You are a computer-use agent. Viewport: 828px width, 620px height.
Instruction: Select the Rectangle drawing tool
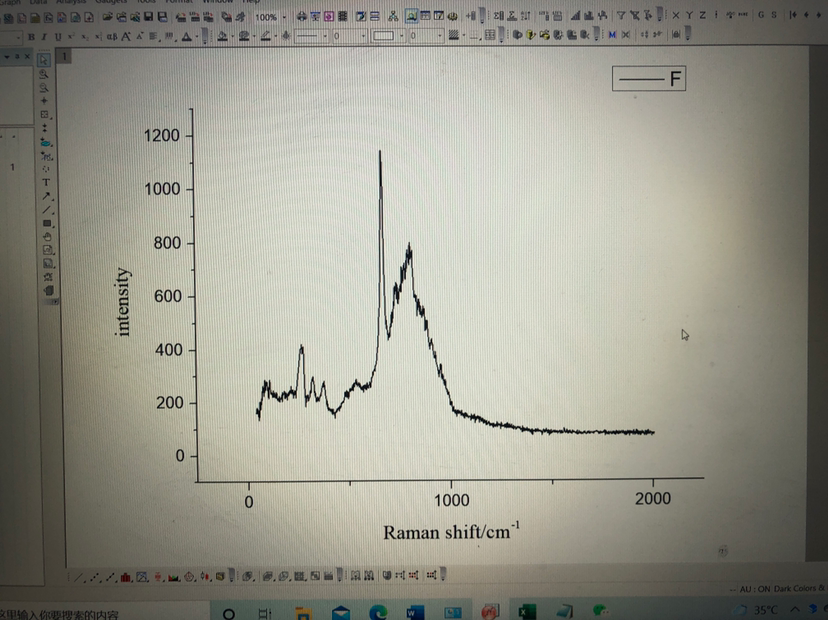pyautogui.click(x=48, y=223)
